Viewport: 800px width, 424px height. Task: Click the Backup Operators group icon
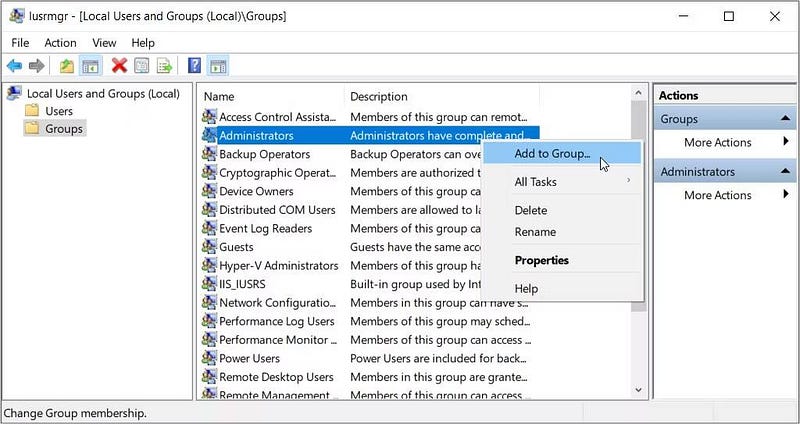tap(209, 154)
